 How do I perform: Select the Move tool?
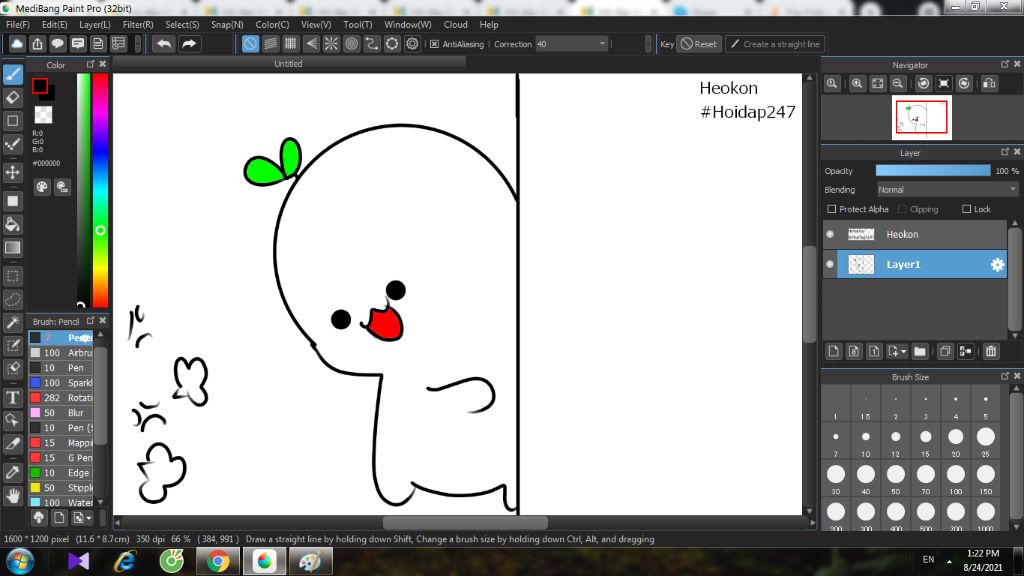[x=12, y=172]
